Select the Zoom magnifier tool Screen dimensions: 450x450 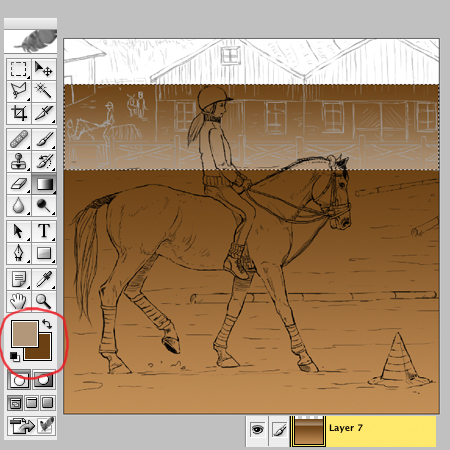point(44,301)
